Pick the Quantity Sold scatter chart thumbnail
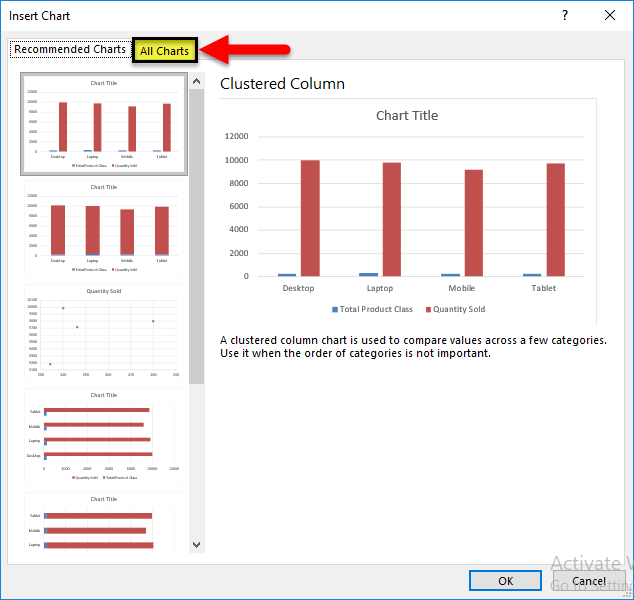Screen dimensions: 634x600 [104, 332]
